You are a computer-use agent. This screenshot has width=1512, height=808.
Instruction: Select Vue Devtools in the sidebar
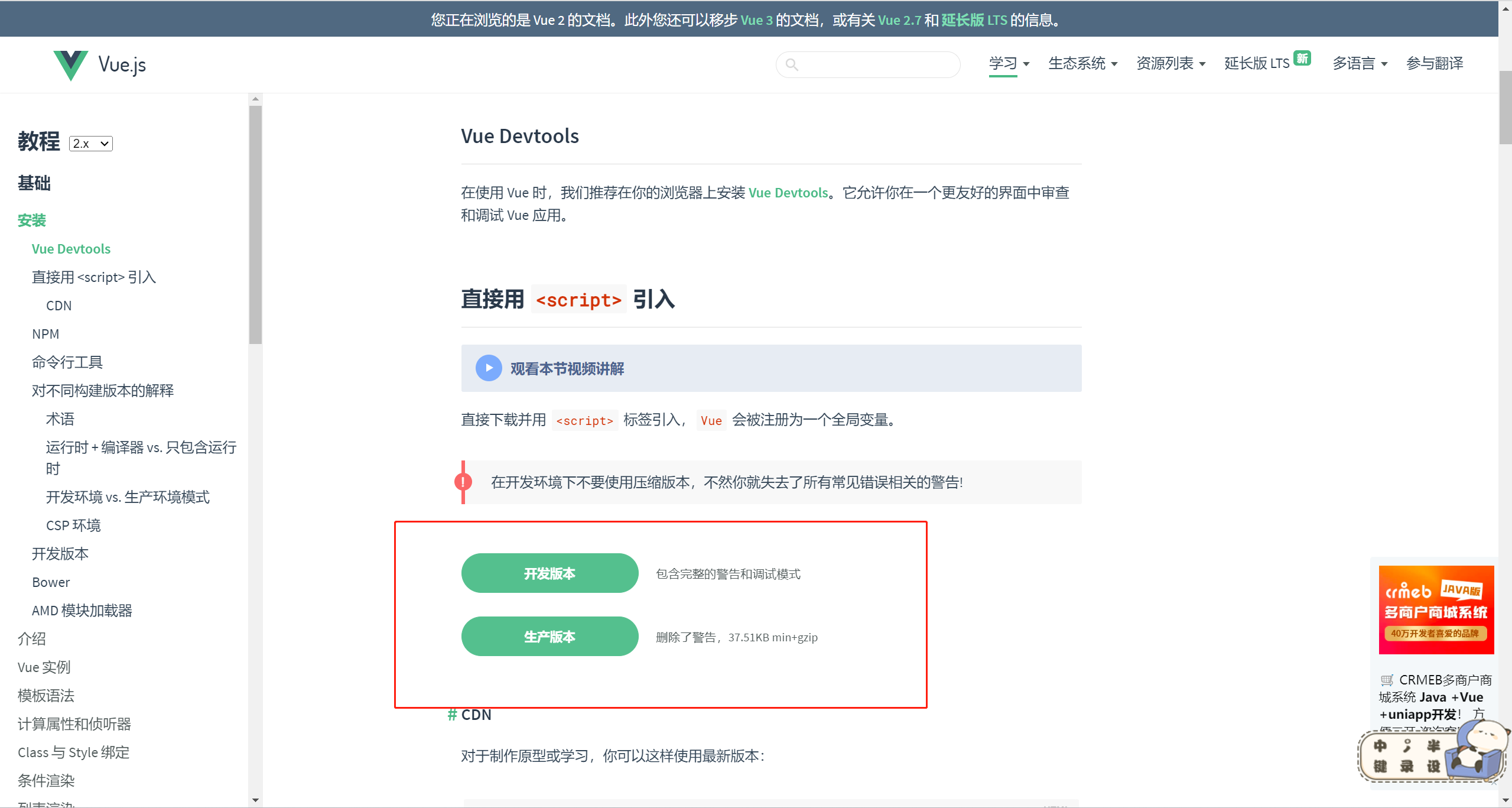pos(71,249)
